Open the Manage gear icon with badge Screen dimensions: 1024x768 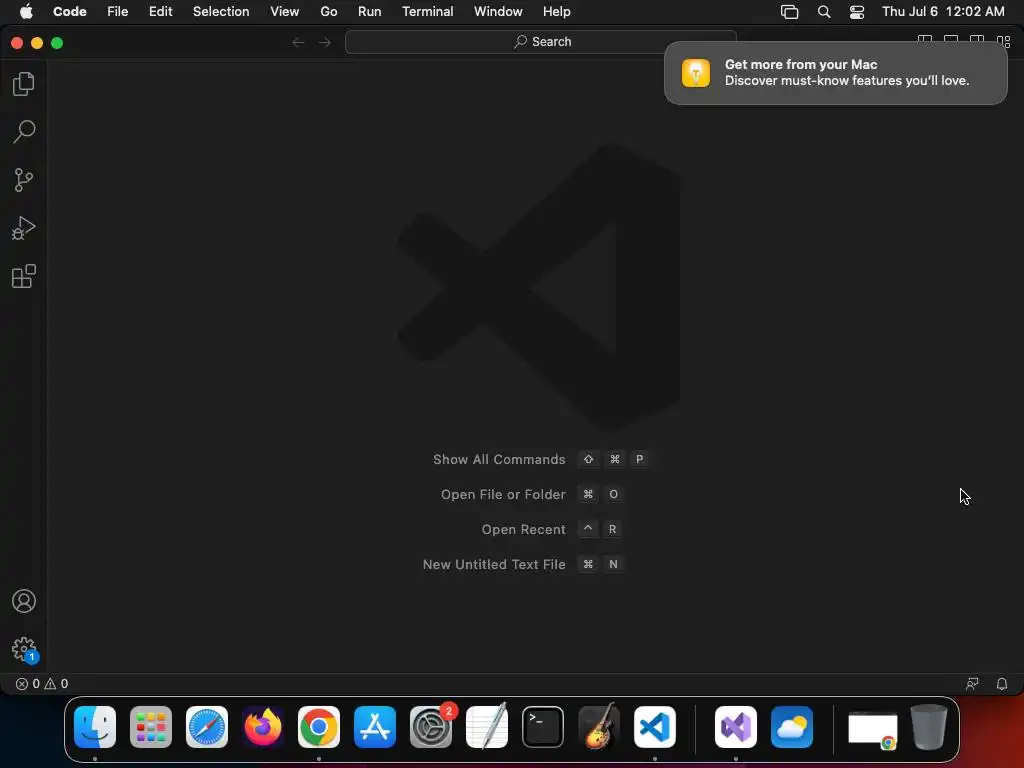tap(24, 649)
